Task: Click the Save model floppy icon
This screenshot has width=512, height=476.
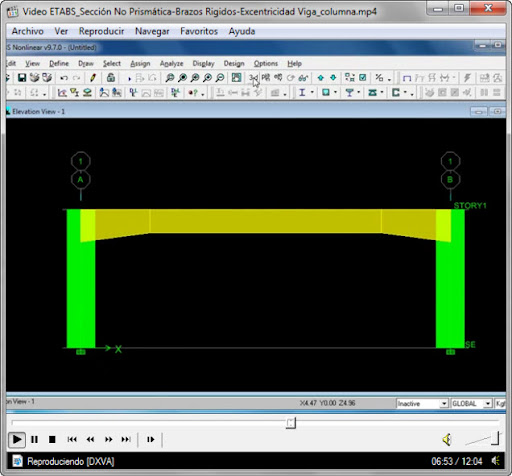Action: pyautogui.click(x=22, y=78)
